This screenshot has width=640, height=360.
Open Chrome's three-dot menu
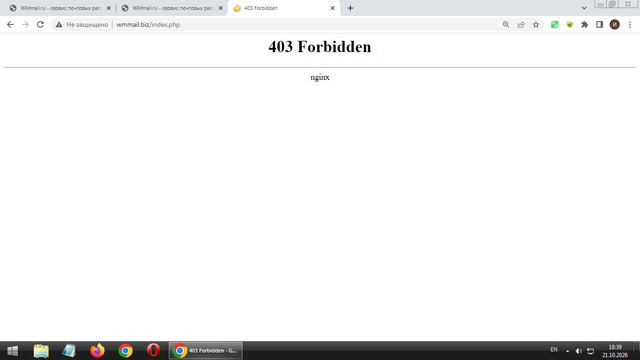click(x=630, y=24)
